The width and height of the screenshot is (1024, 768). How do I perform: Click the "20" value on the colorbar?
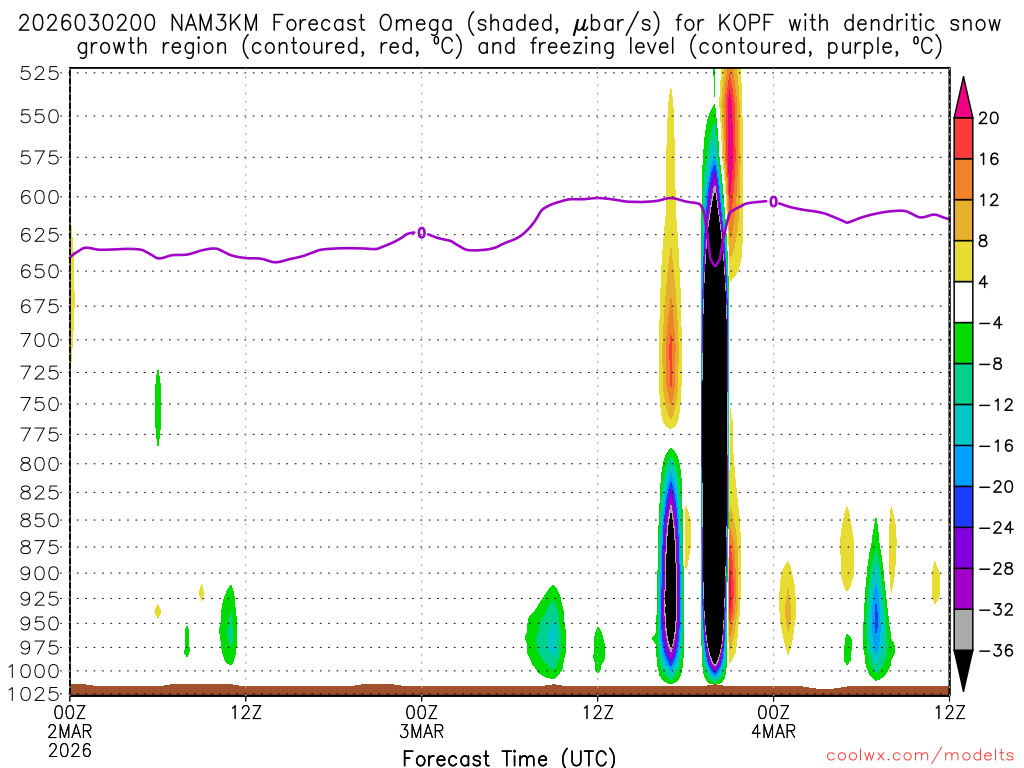pos(989,118)
